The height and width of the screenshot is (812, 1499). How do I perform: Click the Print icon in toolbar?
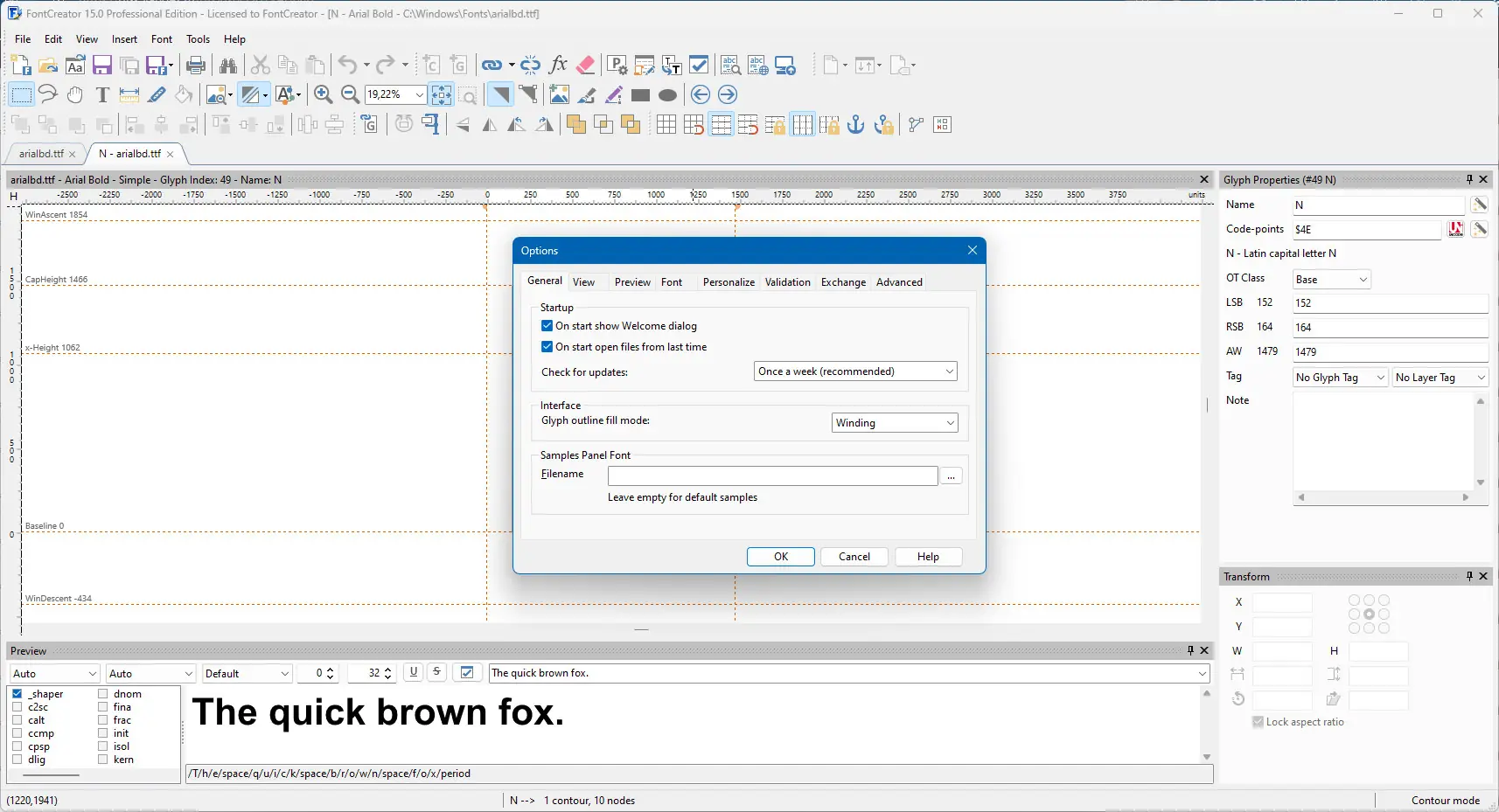coord(196,66)
